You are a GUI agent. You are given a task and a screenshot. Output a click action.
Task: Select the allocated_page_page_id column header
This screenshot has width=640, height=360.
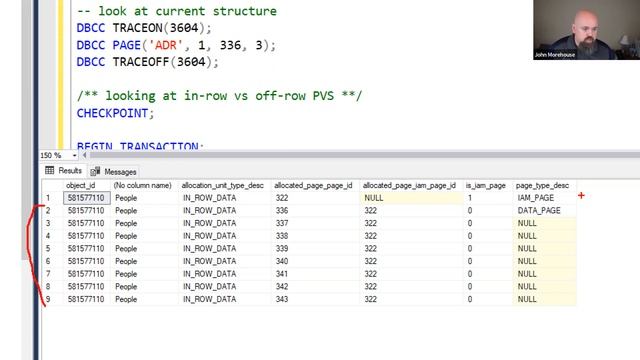pos(313,185)
